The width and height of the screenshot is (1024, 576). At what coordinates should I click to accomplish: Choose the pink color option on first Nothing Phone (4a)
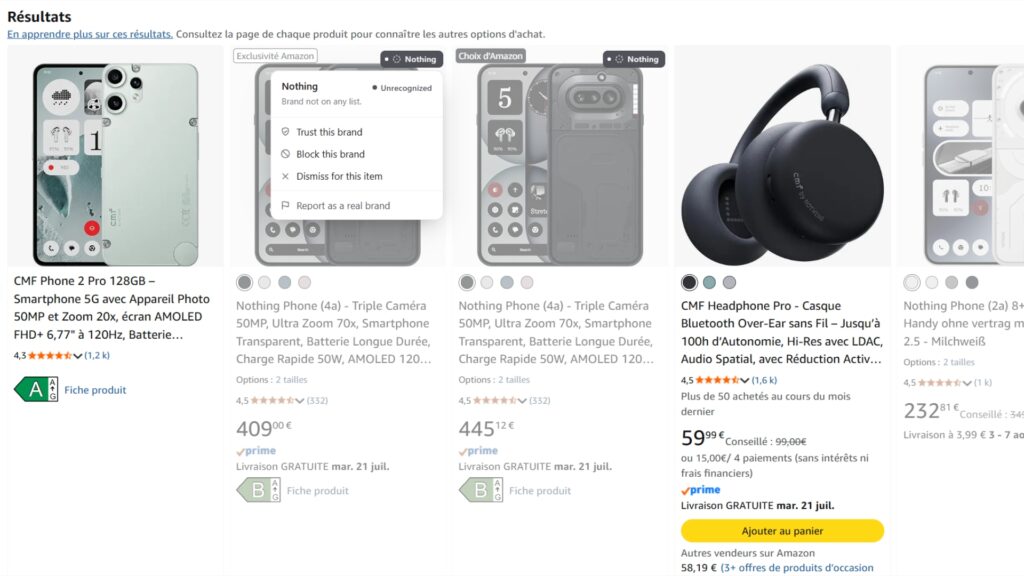[304, 282]
